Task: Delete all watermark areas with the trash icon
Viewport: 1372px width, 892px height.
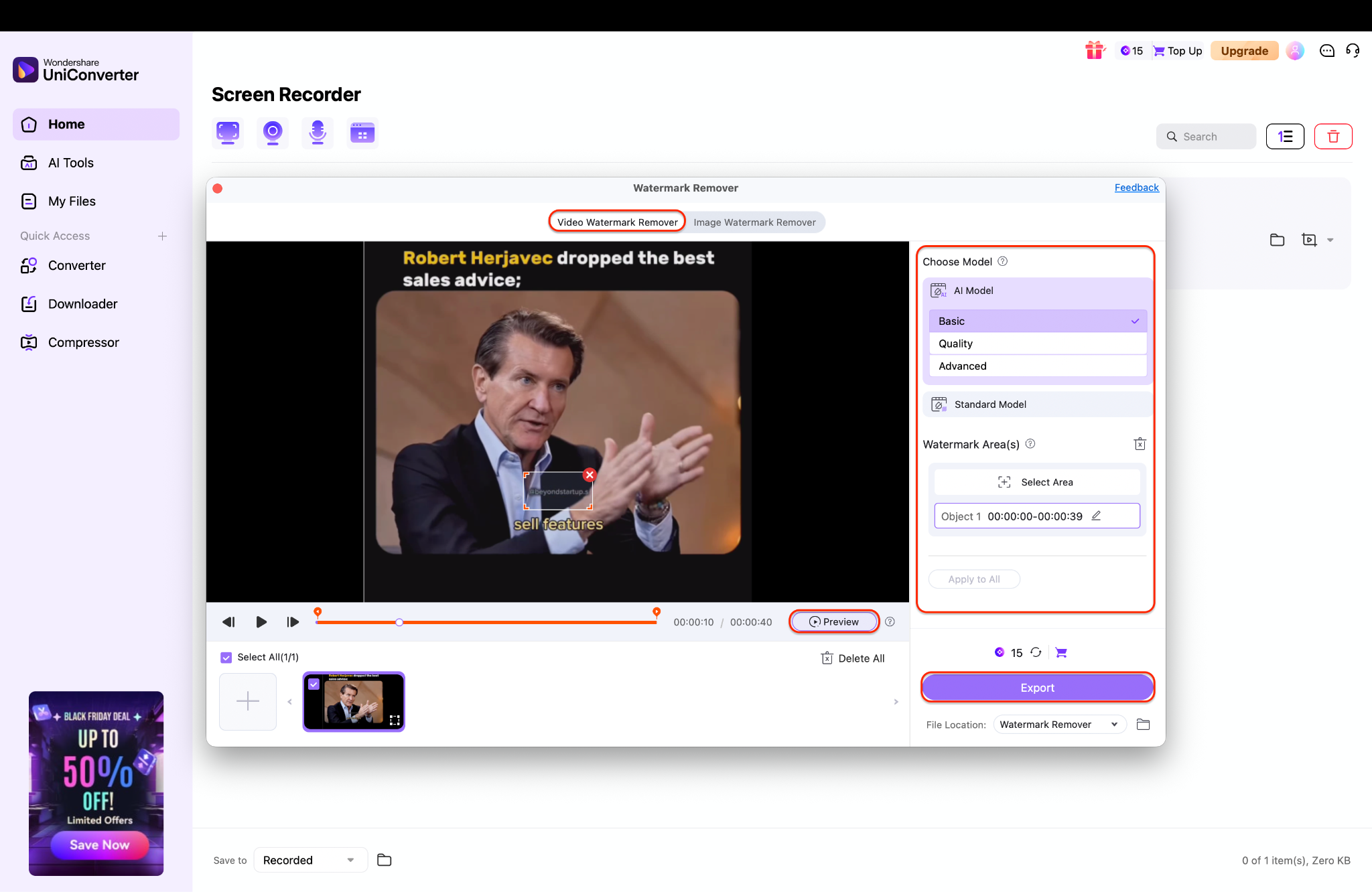Action: coord(1140,444)
